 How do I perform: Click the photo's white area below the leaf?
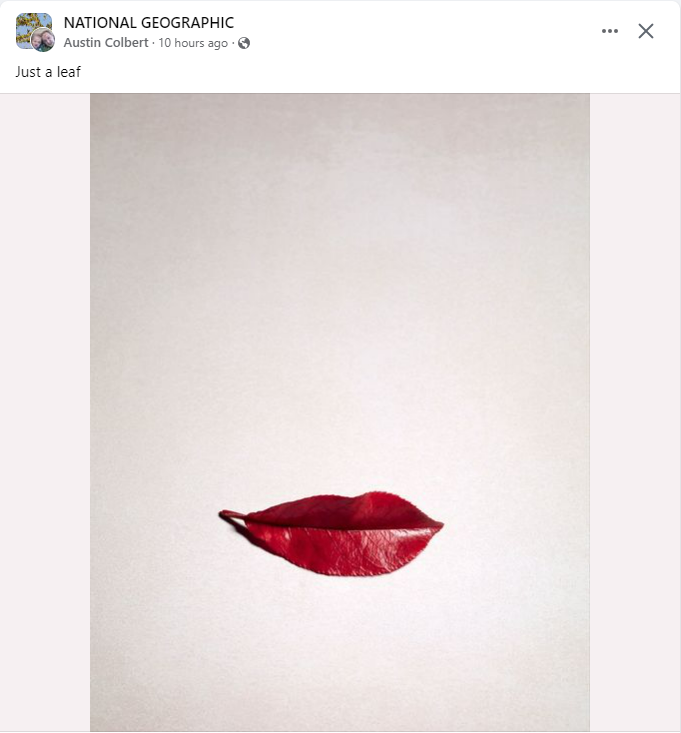pos(339,650)
